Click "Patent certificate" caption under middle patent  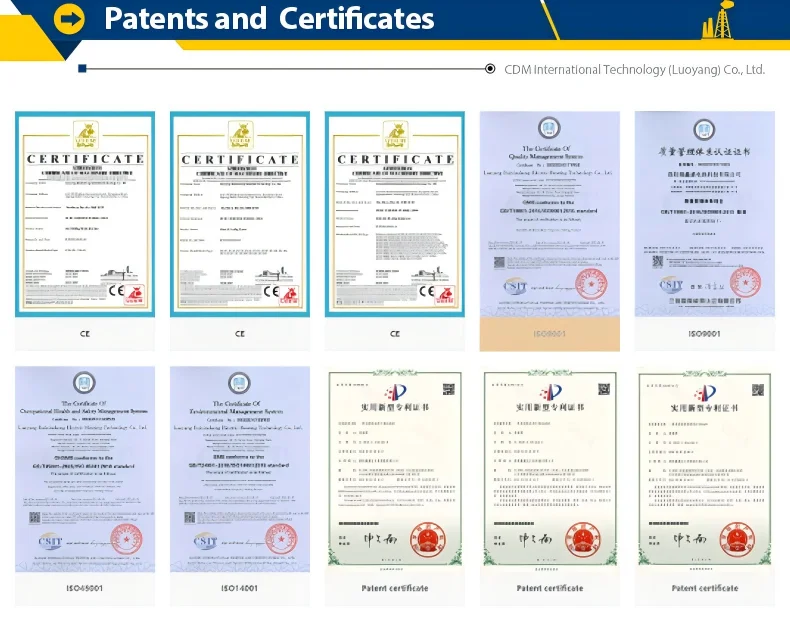coord(550,588)
